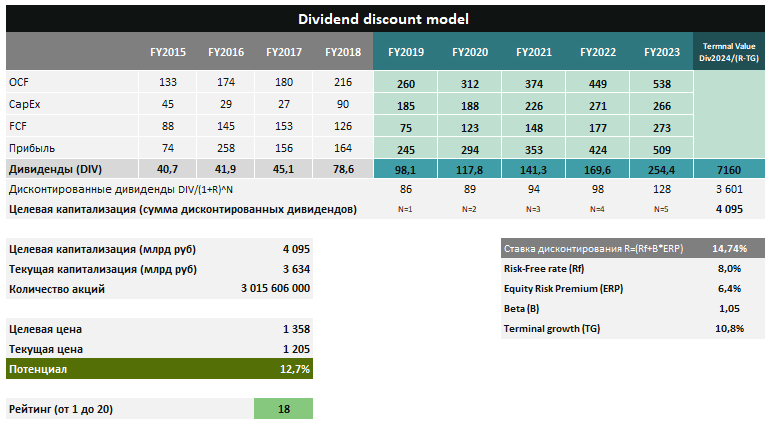Click the Terminal Value header cell
The height and width of the screenshot is (429, 778).
729,52
